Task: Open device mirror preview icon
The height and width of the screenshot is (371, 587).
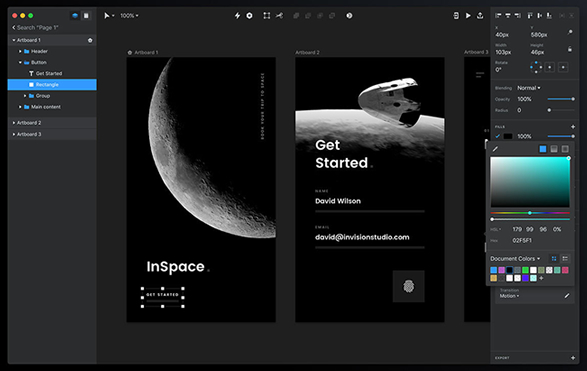Action: [456, 16]
